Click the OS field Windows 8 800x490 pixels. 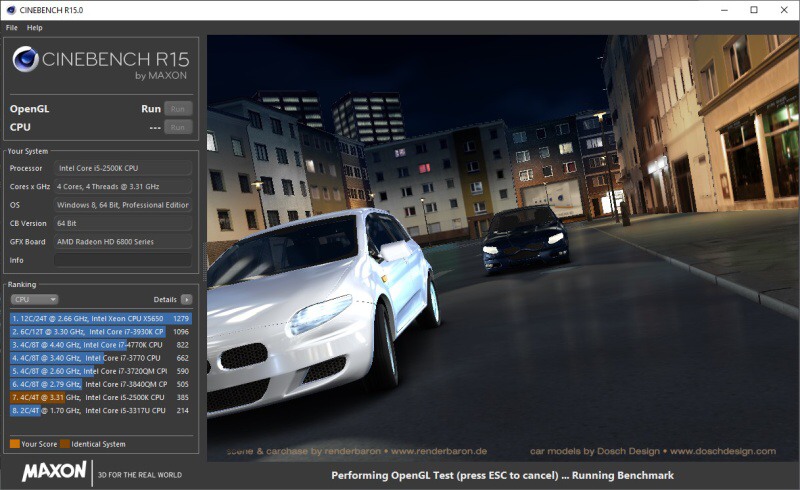pyautogui.click(x=123, y=205)
